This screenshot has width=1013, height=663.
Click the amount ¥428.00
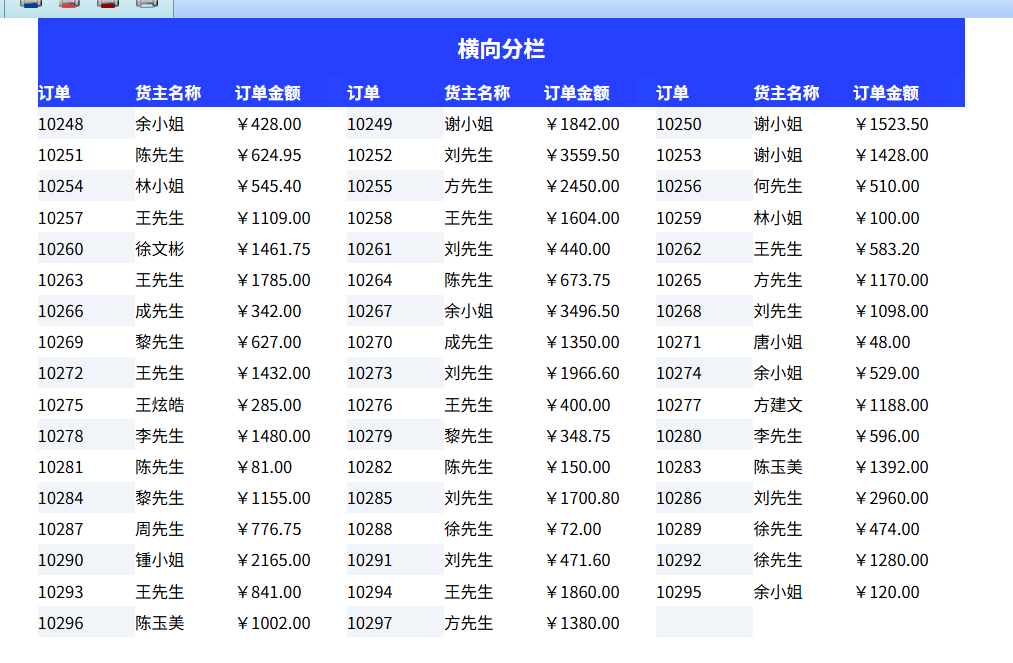pos(268,124)
